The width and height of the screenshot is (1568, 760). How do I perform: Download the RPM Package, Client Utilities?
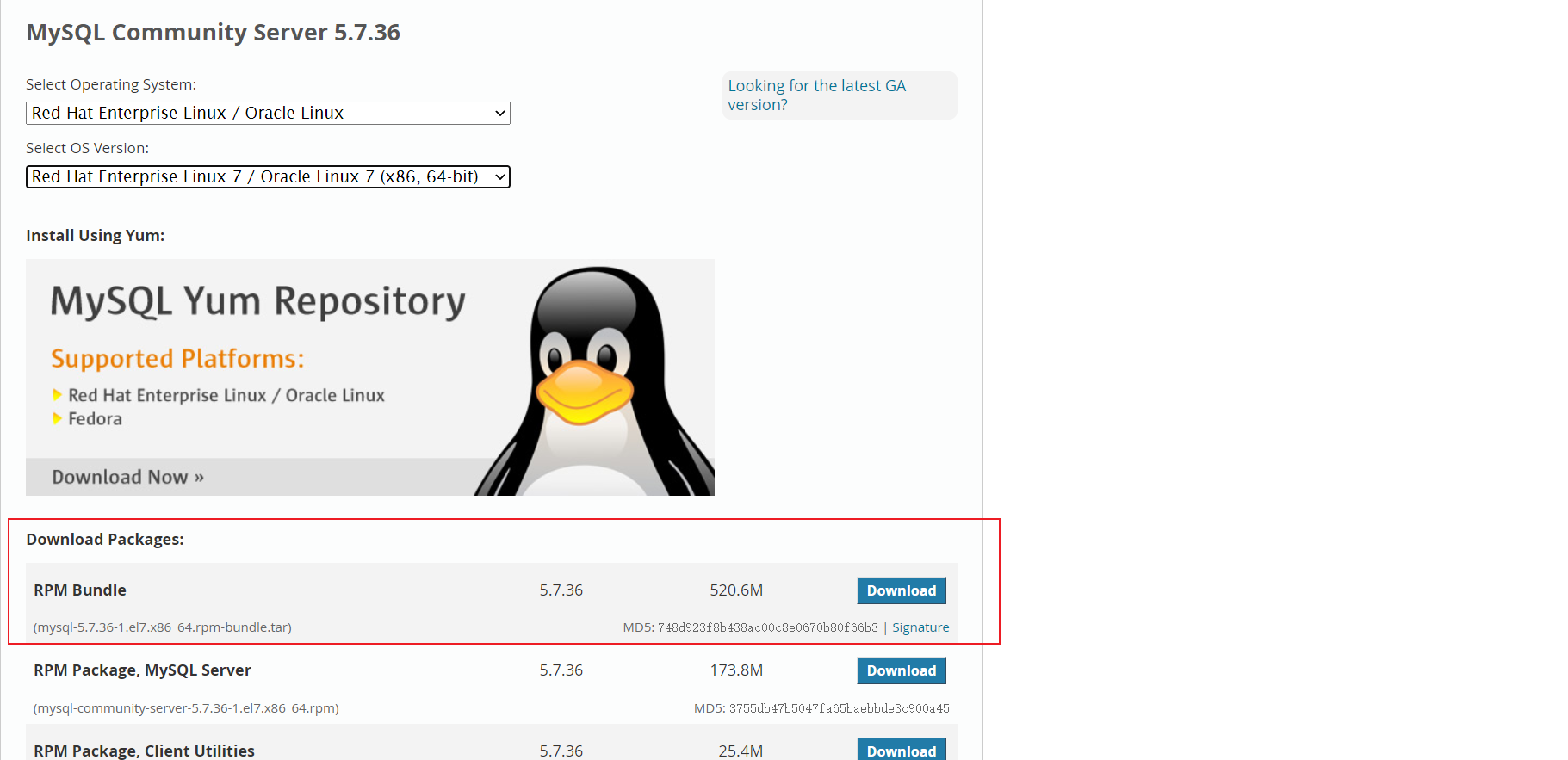click(x=902, y=750)
